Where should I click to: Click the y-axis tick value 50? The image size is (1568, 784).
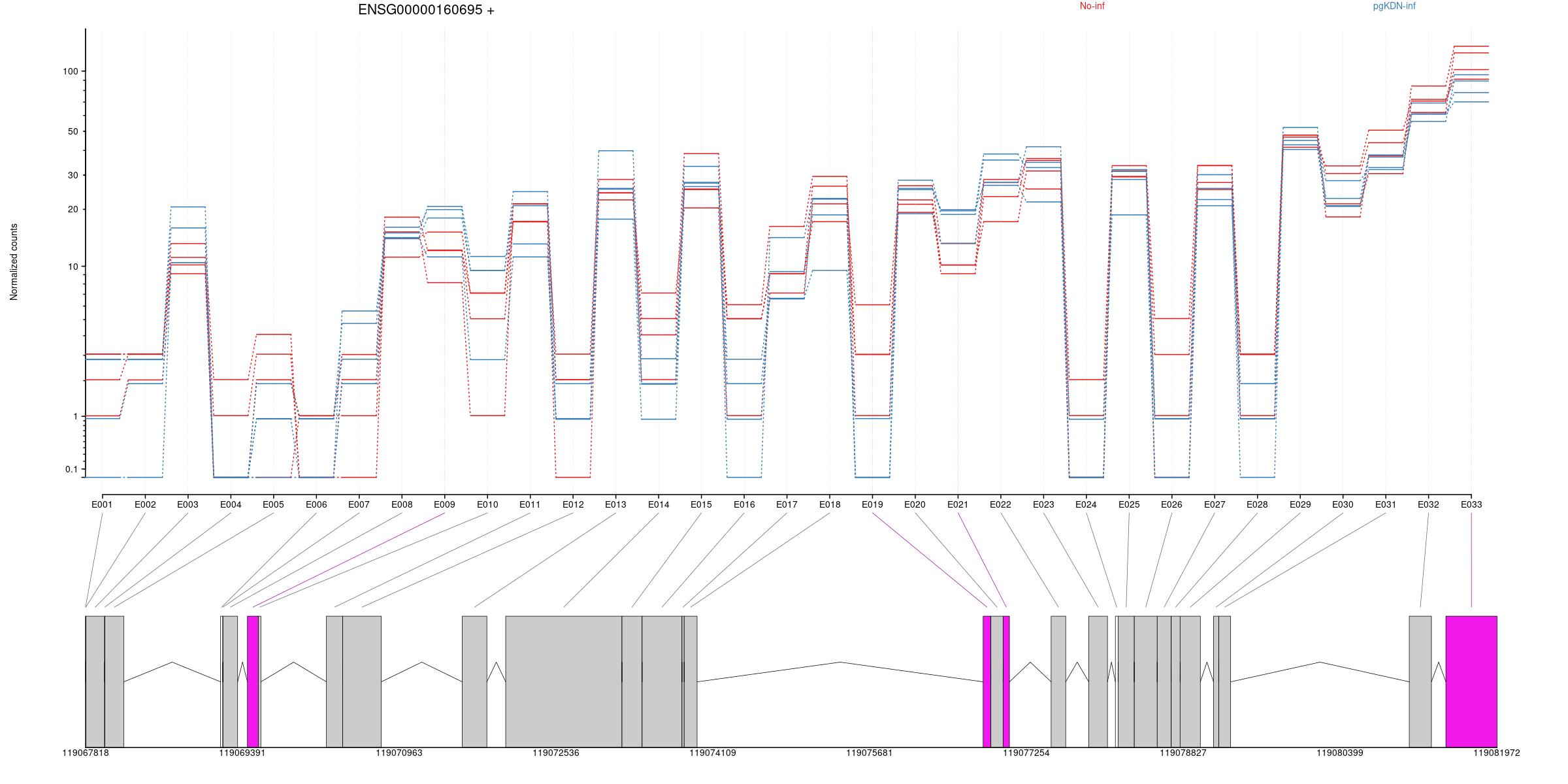pyautogui.click(x=73, y=131)
